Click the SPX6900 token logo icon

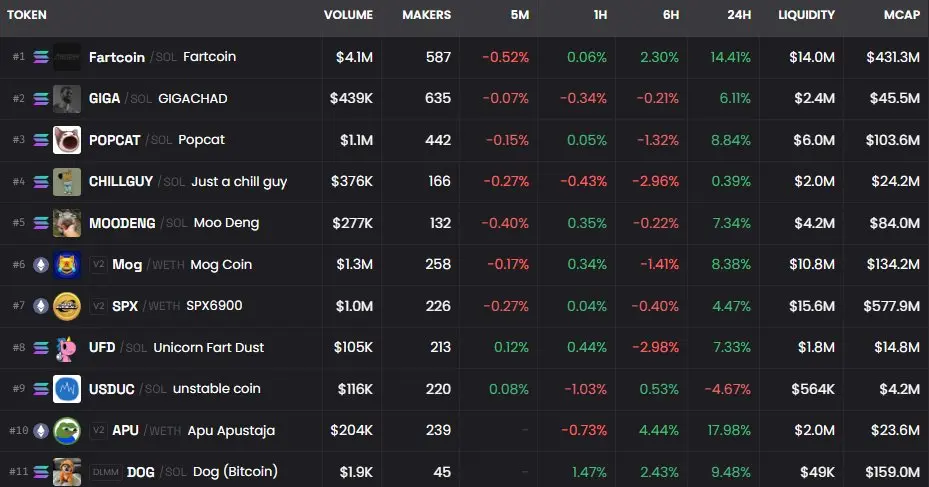pyautogui.click(x=67, y=305)
